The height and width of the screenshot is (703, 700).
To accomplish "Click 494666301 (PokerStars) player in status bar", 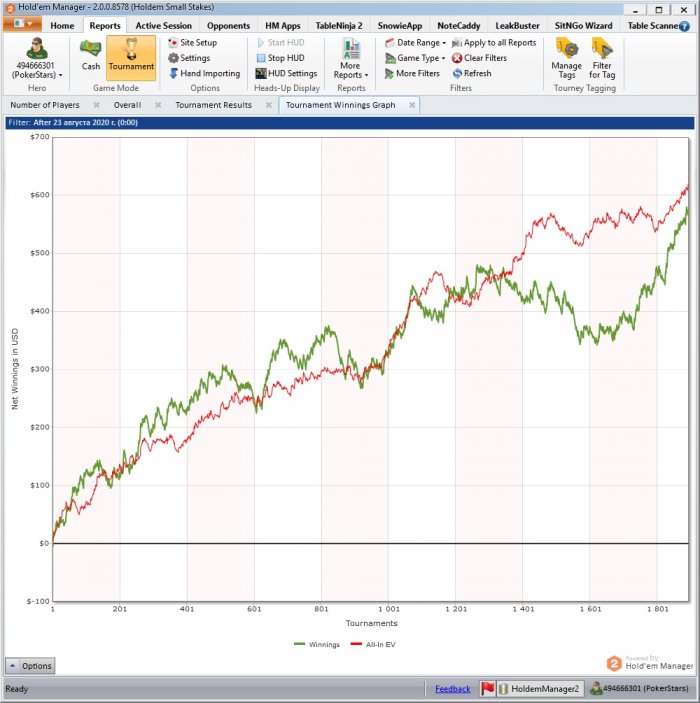I will pyautogui.click(x=640, y=688).
